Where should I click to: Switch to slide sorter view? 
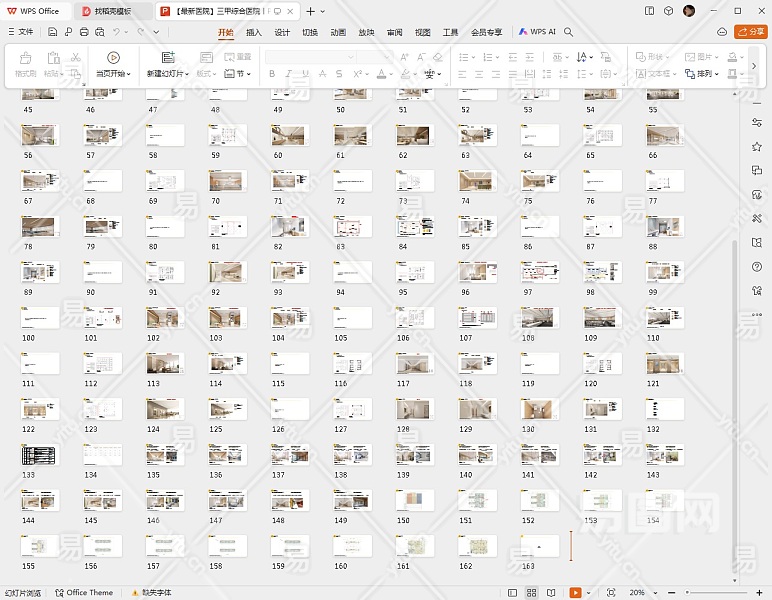(x=531, y=593)
